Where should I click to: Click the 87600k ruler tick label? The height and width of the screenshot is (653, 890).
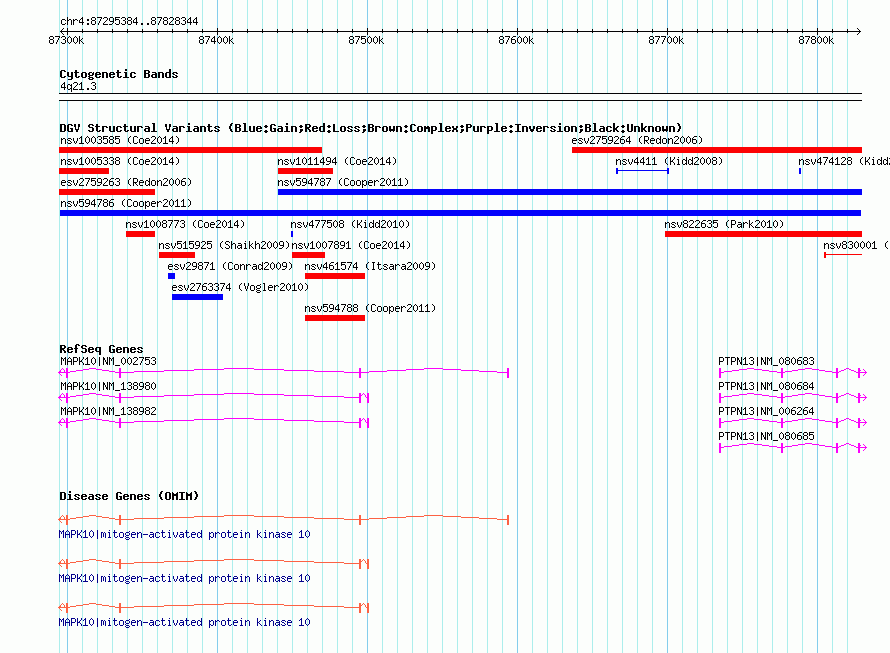click(516, 40)
